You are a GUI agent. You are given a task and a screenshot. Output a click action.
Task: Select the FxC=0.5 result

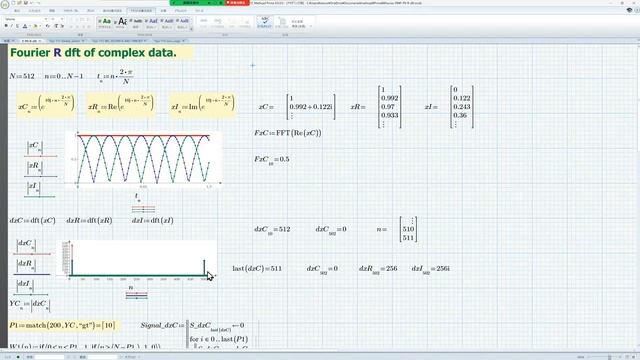272,160
